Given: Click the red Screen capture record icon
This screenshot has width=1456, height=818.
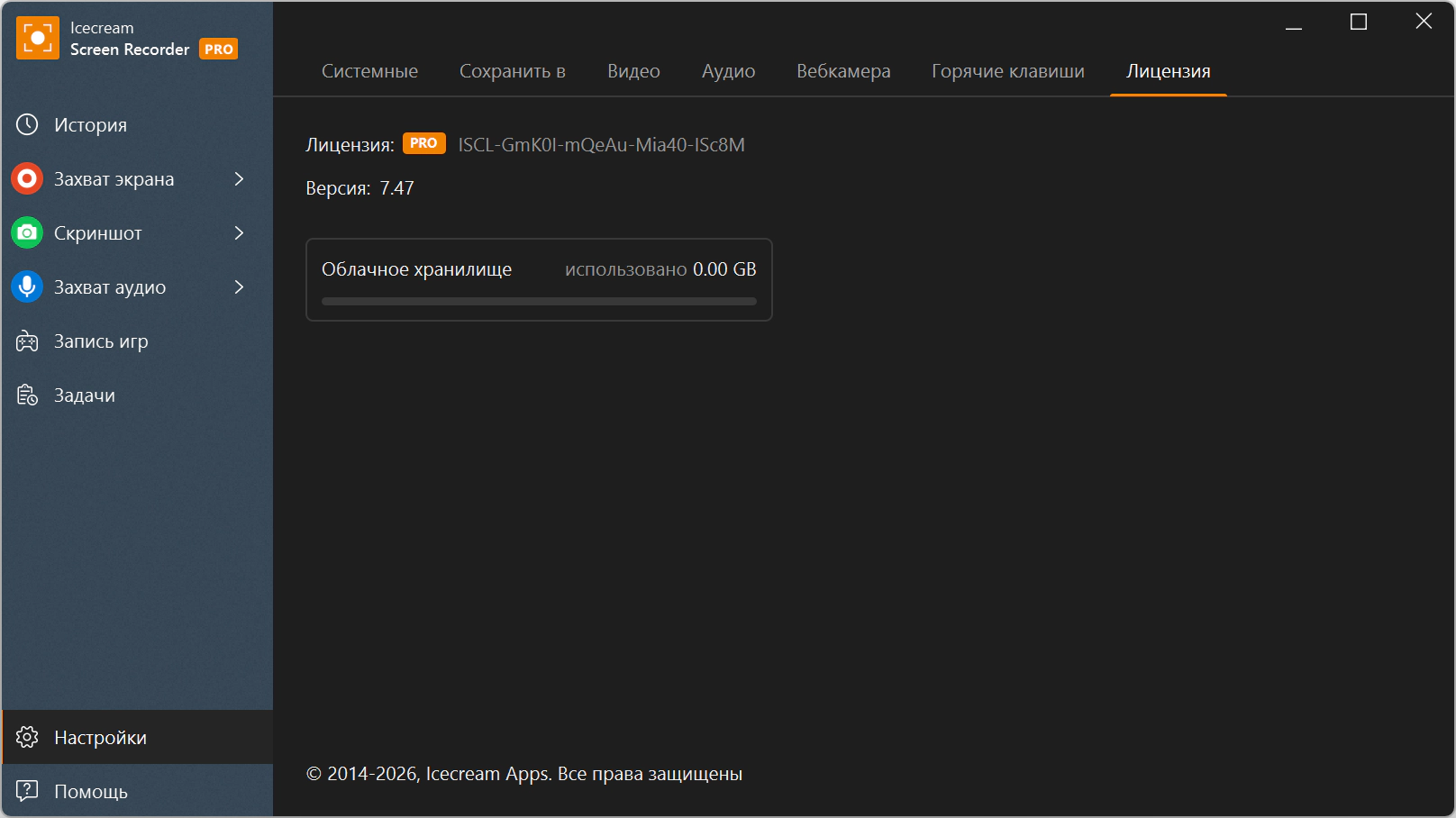Looking at the screenshot, I should 27,178.
